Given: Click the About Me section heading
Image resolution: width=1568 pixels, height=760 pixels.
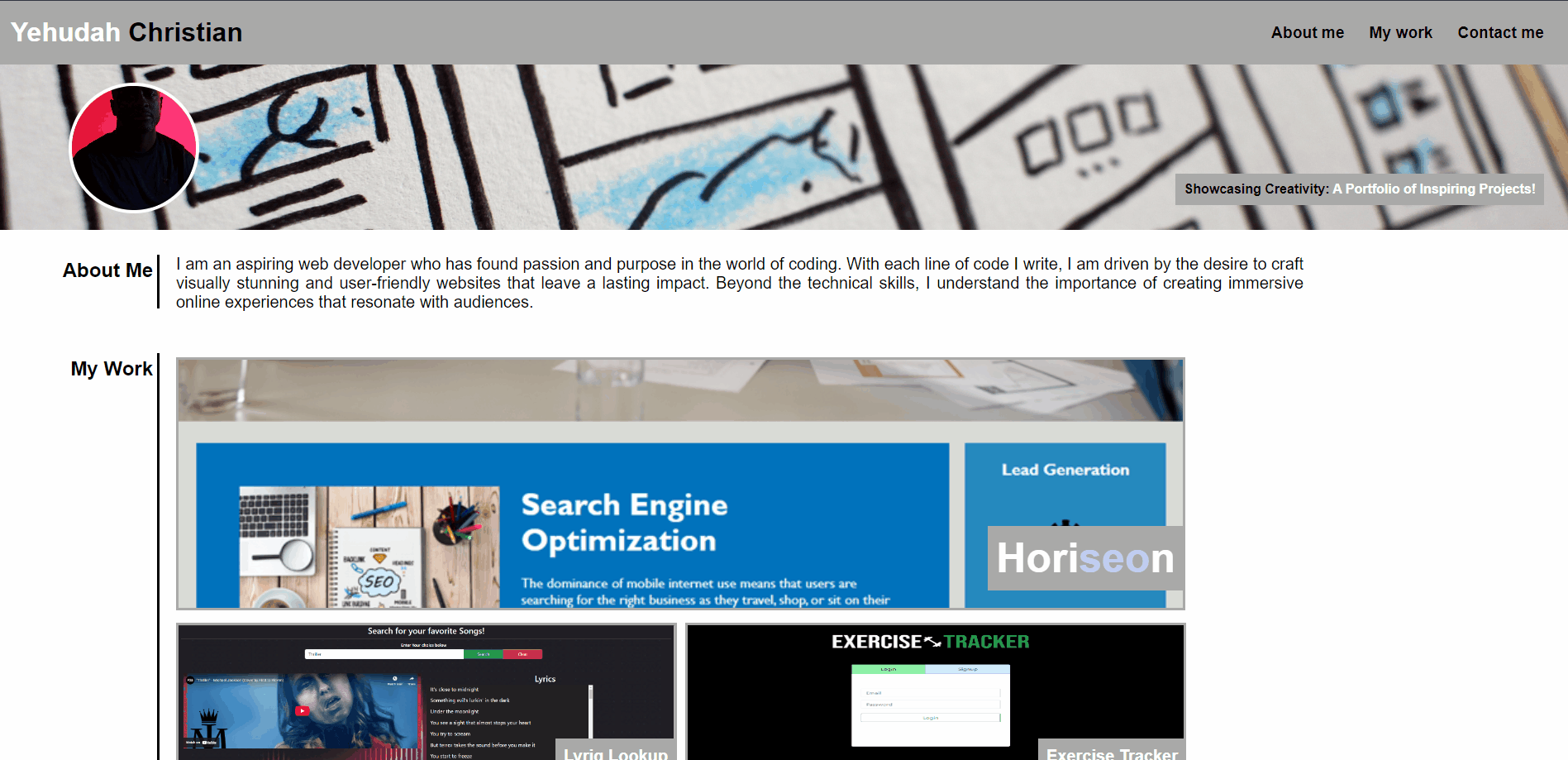Looking at the screenshot, I should click(x=107, y=270).
